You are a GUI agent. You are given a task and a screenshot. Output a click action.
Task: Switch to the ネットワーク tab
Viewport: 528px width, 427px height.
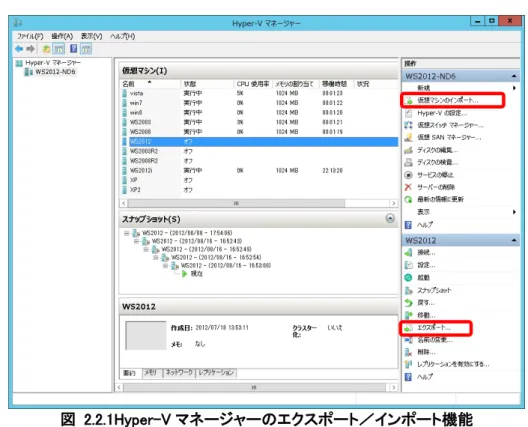tap(179, 372)
